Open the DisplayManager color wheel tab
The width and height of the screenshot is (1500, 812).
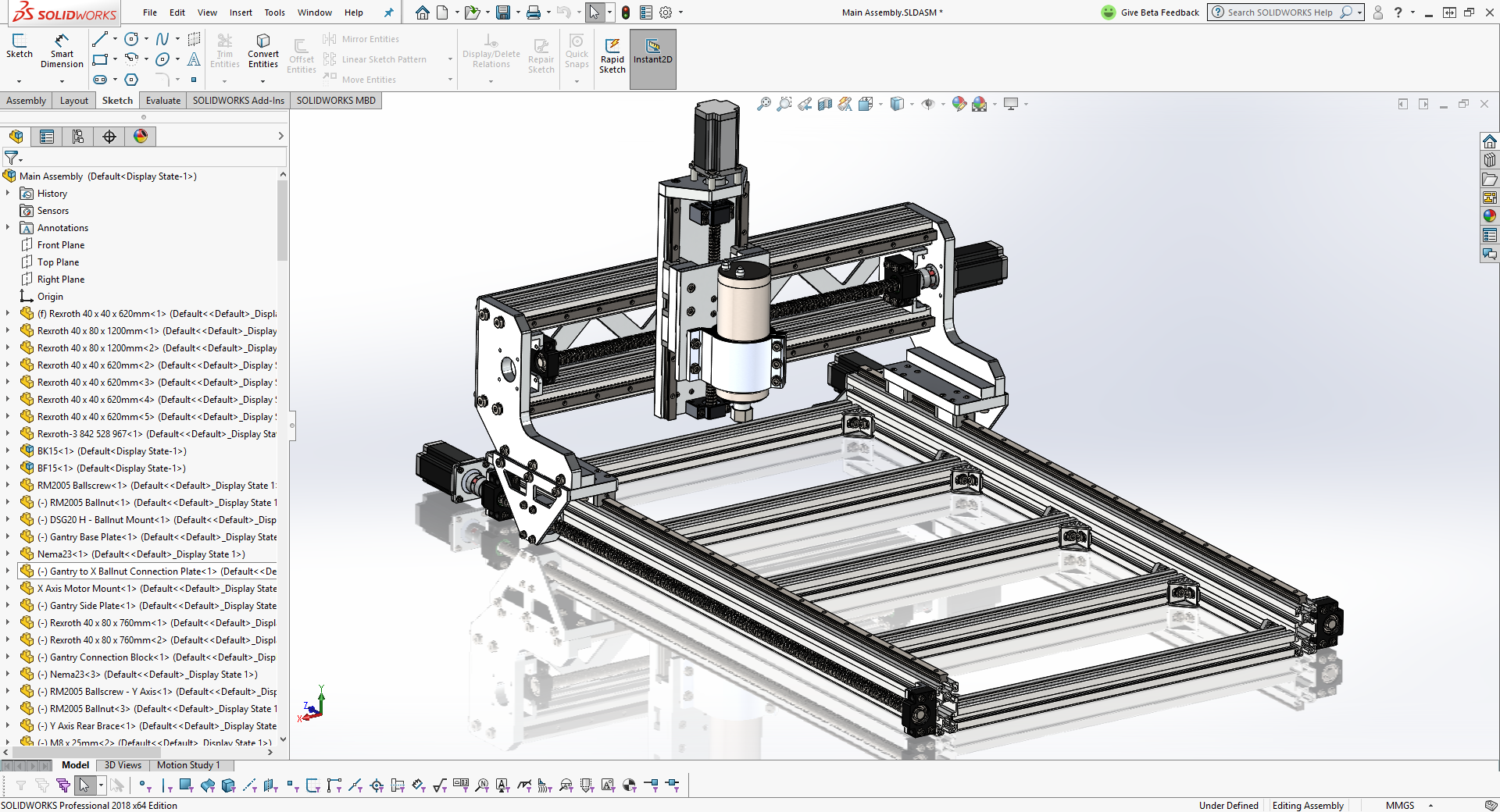pos(141,137)
